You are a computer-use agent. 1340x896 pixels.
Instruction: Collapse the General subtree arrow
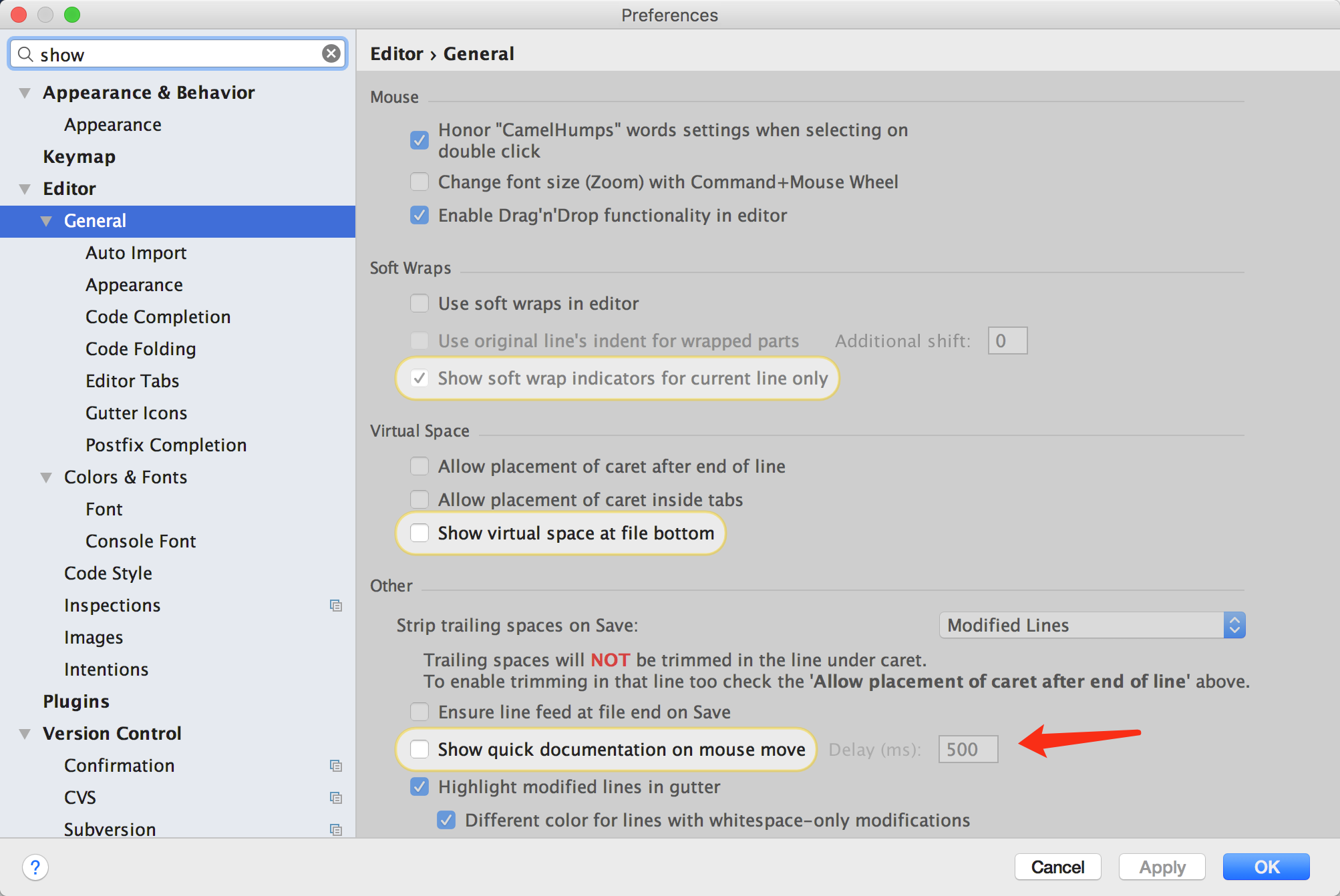pyautogui.click(x=46, y=221)
